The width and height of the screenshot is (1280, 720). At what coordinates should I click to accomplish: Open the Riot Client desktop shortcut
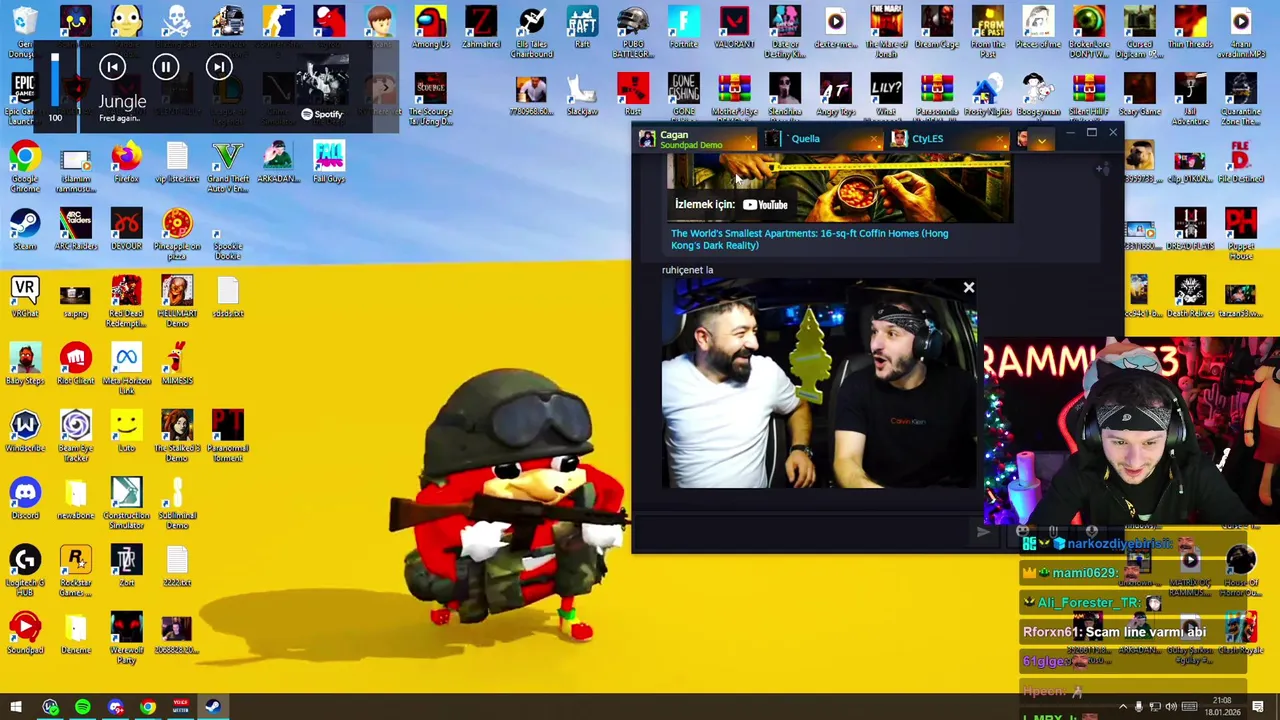click(x=76, y=363)
